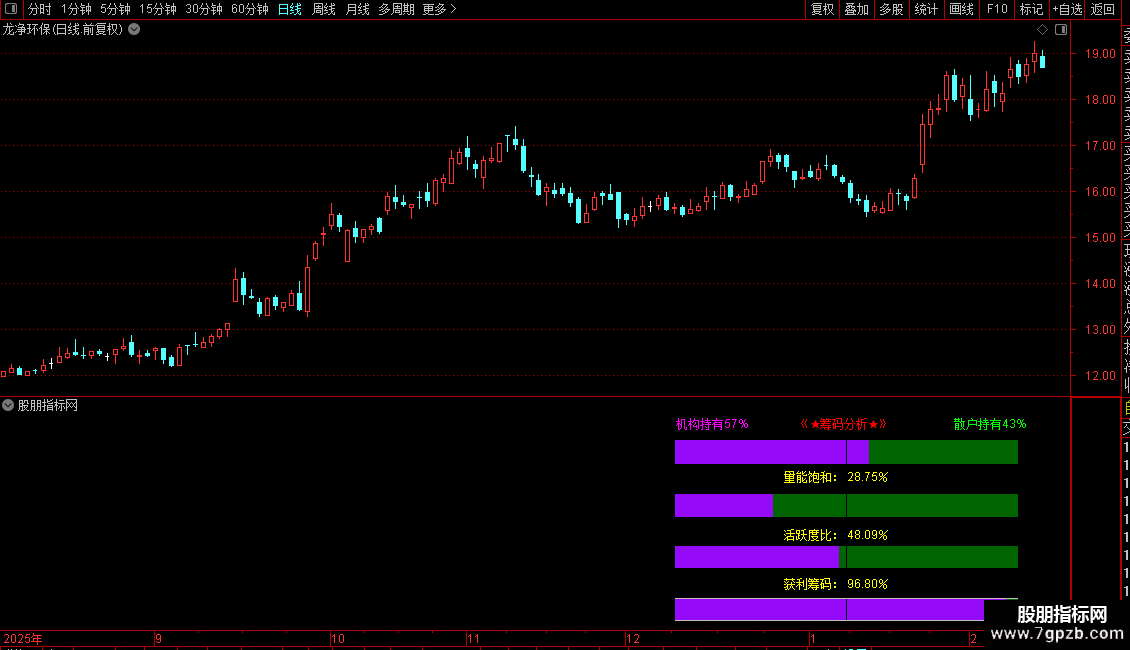Click the 机构持有57% label
This screenshot has width=1130, height=650.
[711, 424]
